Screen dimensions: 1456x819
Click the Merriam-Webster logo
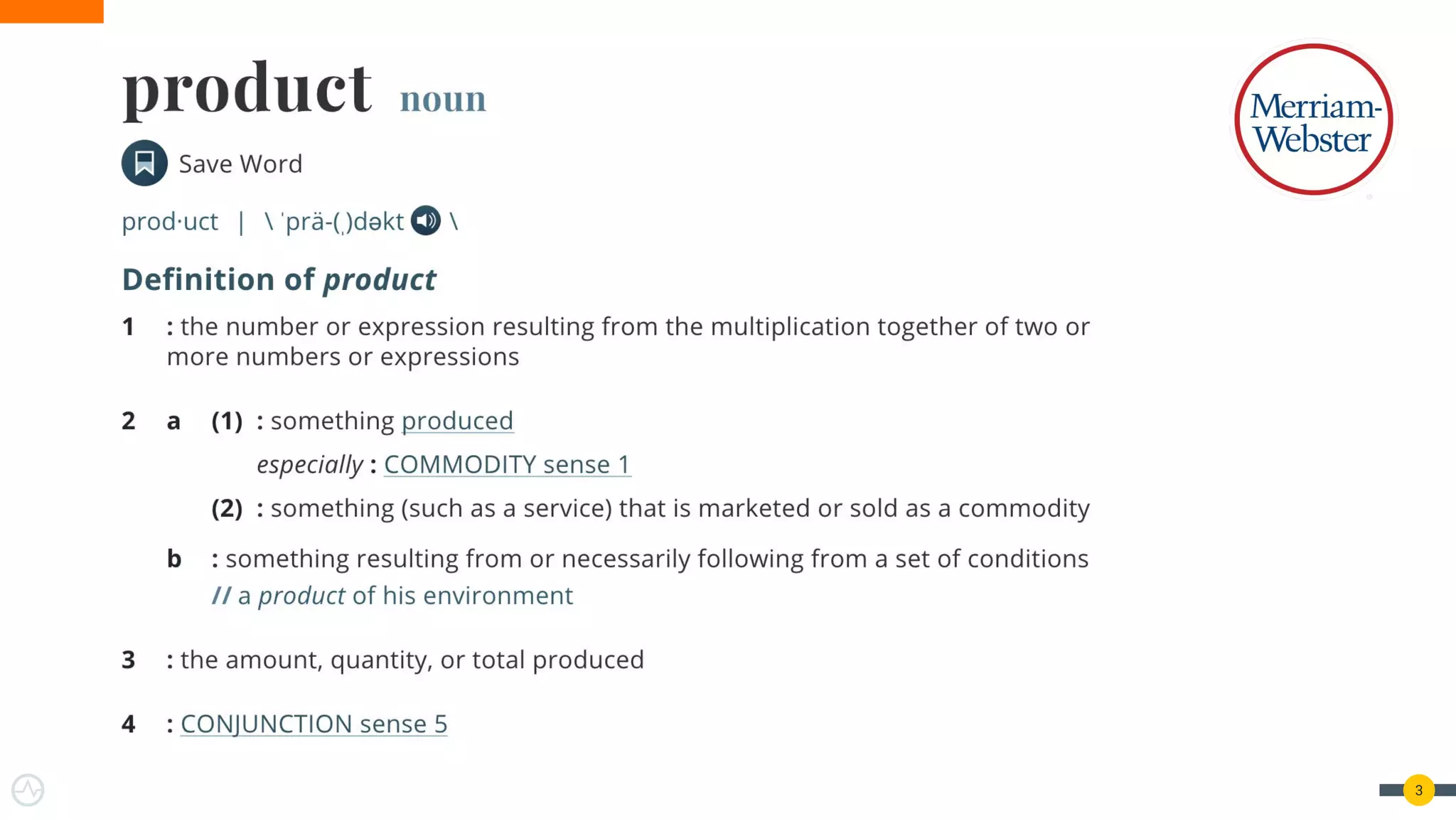[x=1314, y=119]
